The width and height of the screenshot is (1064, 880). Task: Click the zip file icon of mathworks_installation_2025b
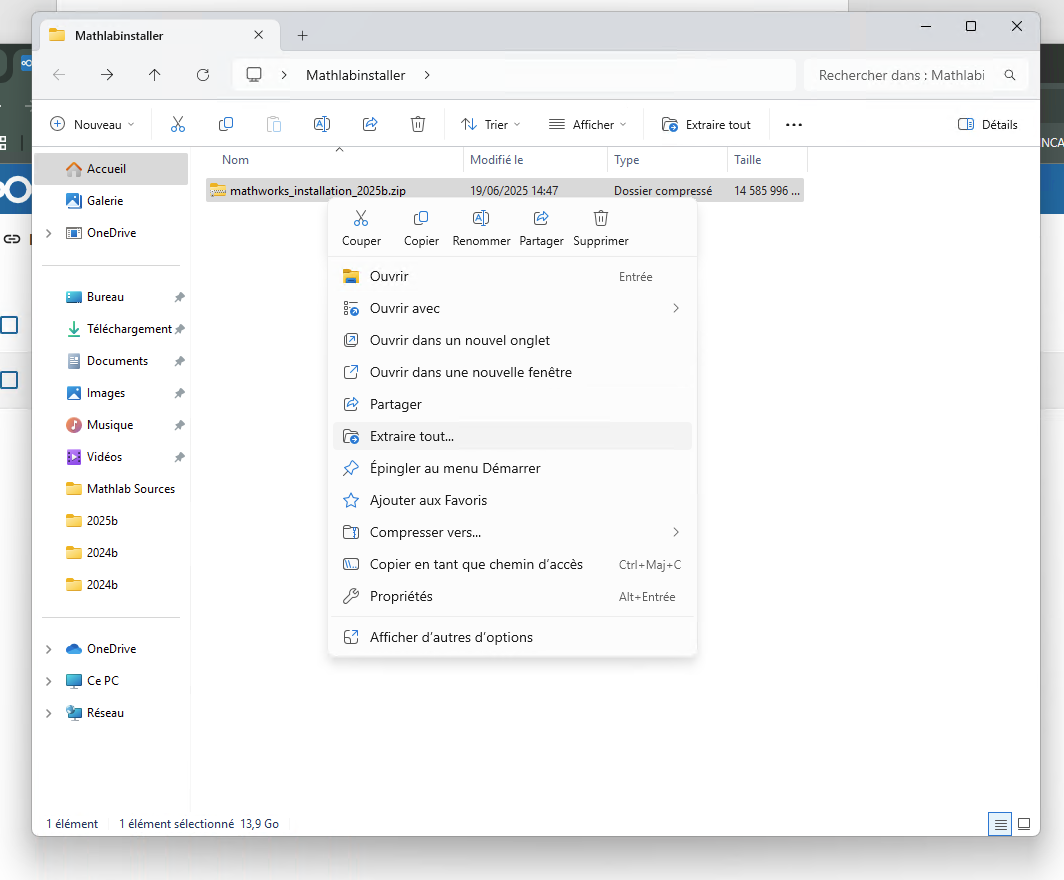point(217,191)
